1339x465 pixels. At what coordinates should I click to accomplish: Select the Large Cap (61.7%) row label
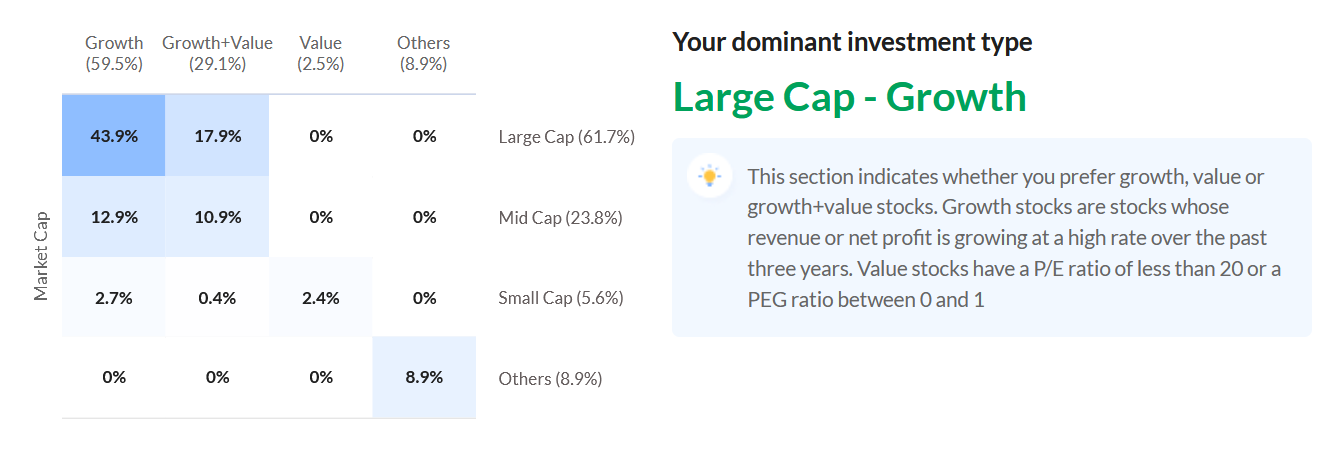point(567,137)
